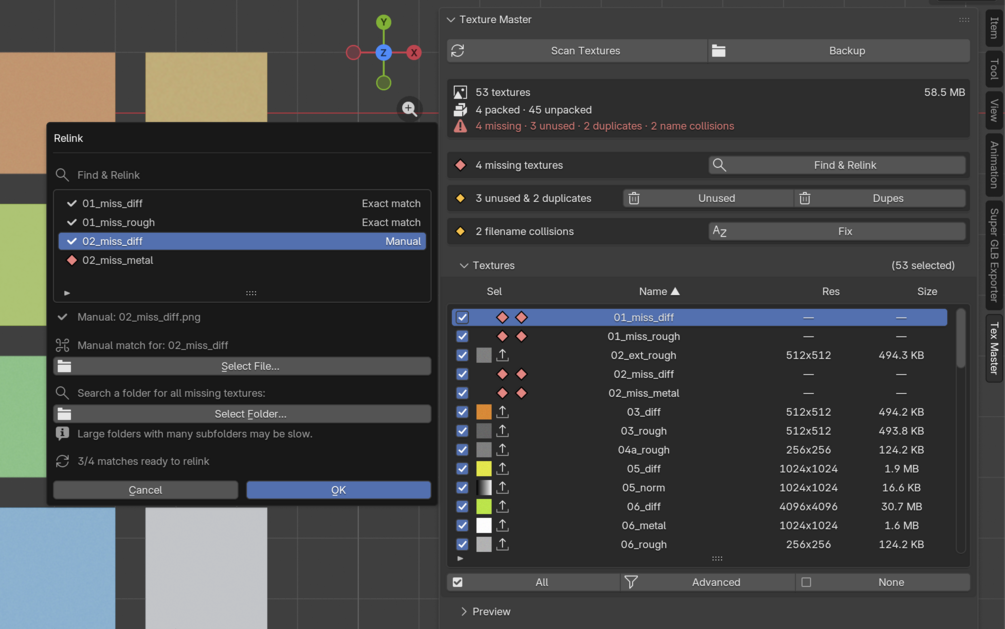This screenshot has height=629, width=1005.
Task: Click the yellow 05_diff color swatch
Action: (484, 469)
